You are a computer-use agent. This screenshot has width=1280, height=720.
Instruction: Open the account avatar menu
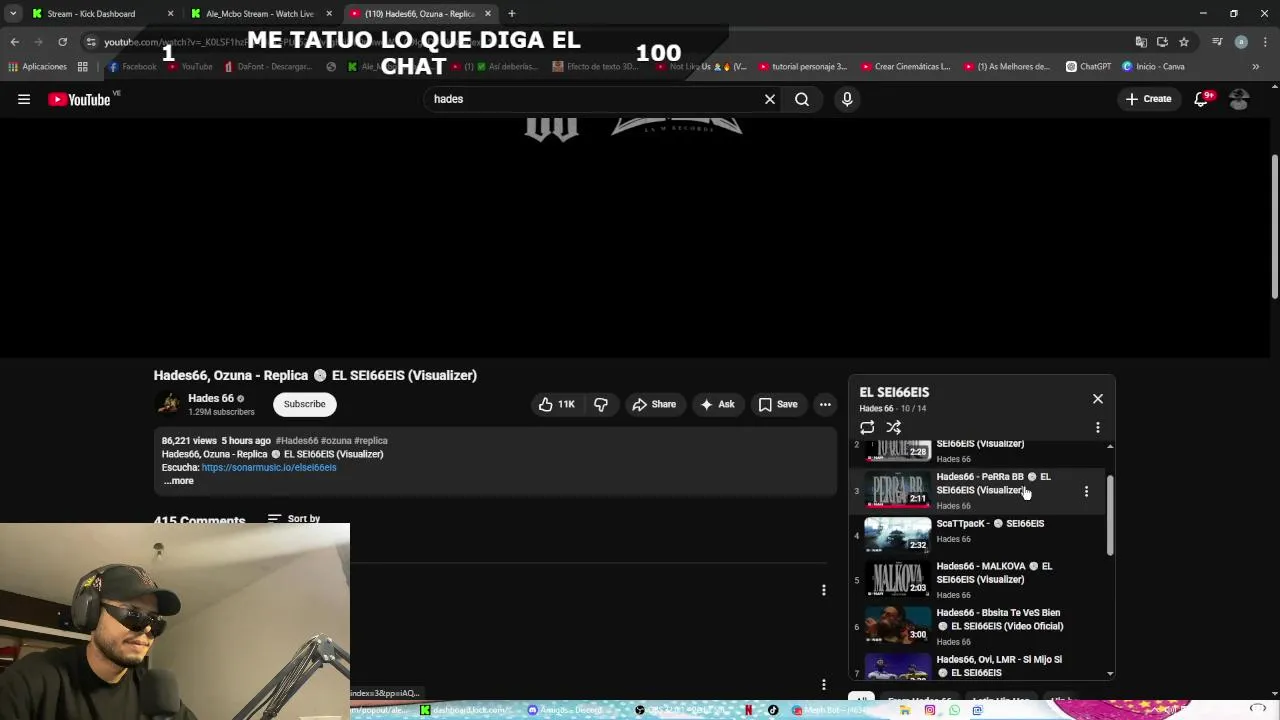[1239, 99]
